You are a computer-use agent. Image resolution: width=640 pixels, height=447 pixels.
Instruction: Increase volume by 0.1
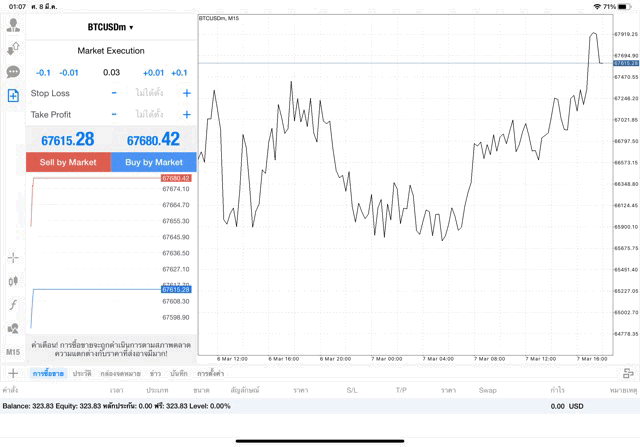pos(179,73)
